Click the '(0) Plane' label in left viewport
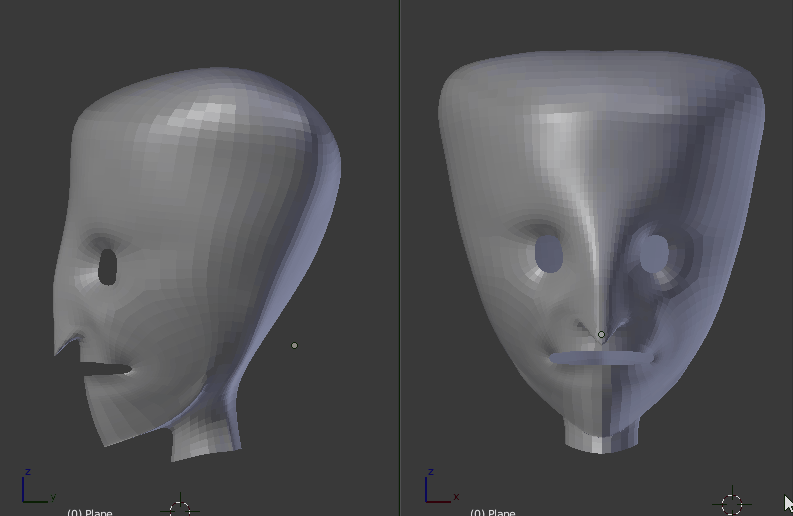The image size is (793, 516). click(89, 512)
